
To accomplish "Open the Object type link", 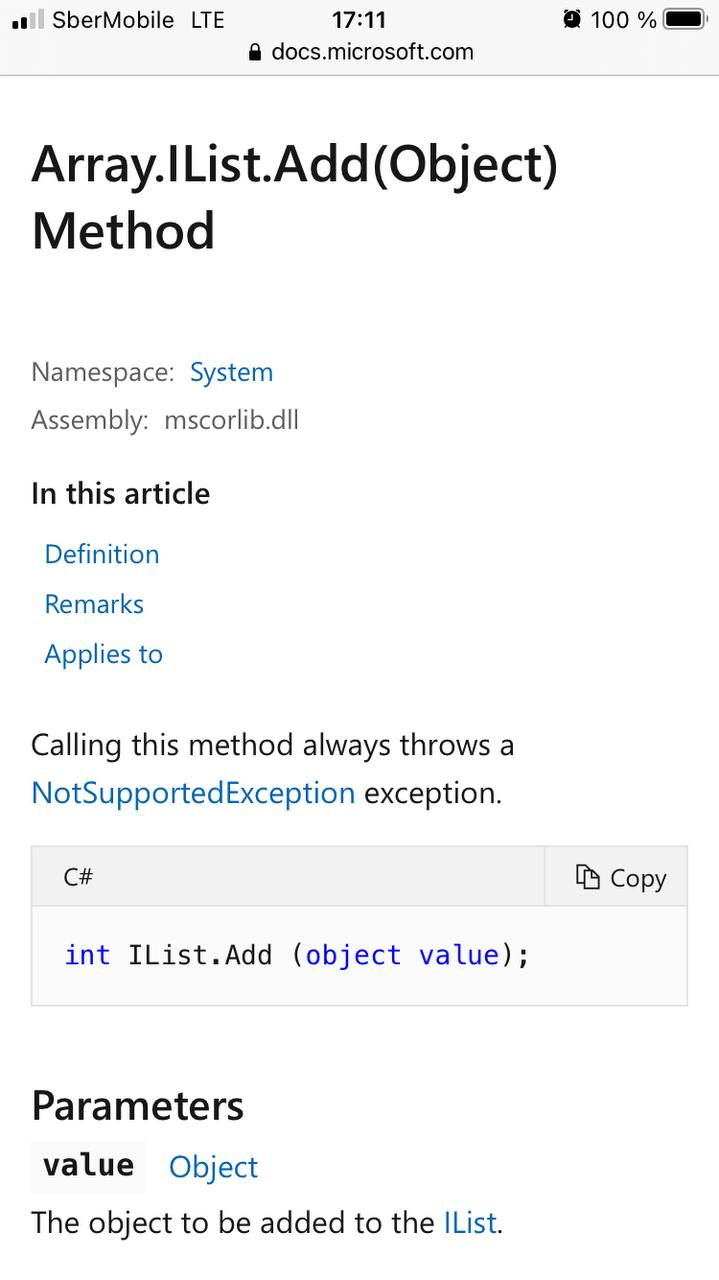I will [213, 1167].
